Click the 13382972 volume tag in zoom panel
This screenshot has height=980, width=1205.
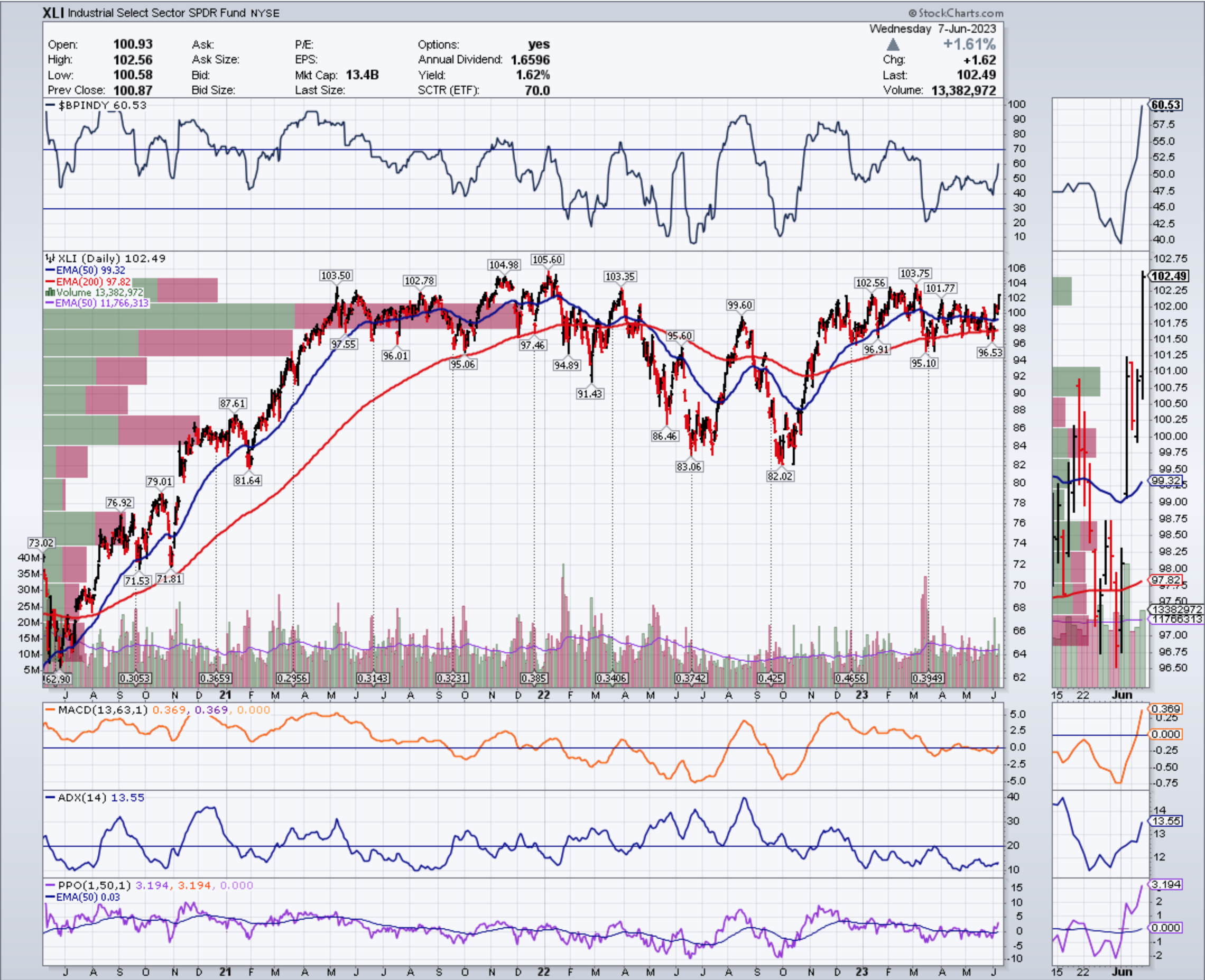(x=1177, y=609)
